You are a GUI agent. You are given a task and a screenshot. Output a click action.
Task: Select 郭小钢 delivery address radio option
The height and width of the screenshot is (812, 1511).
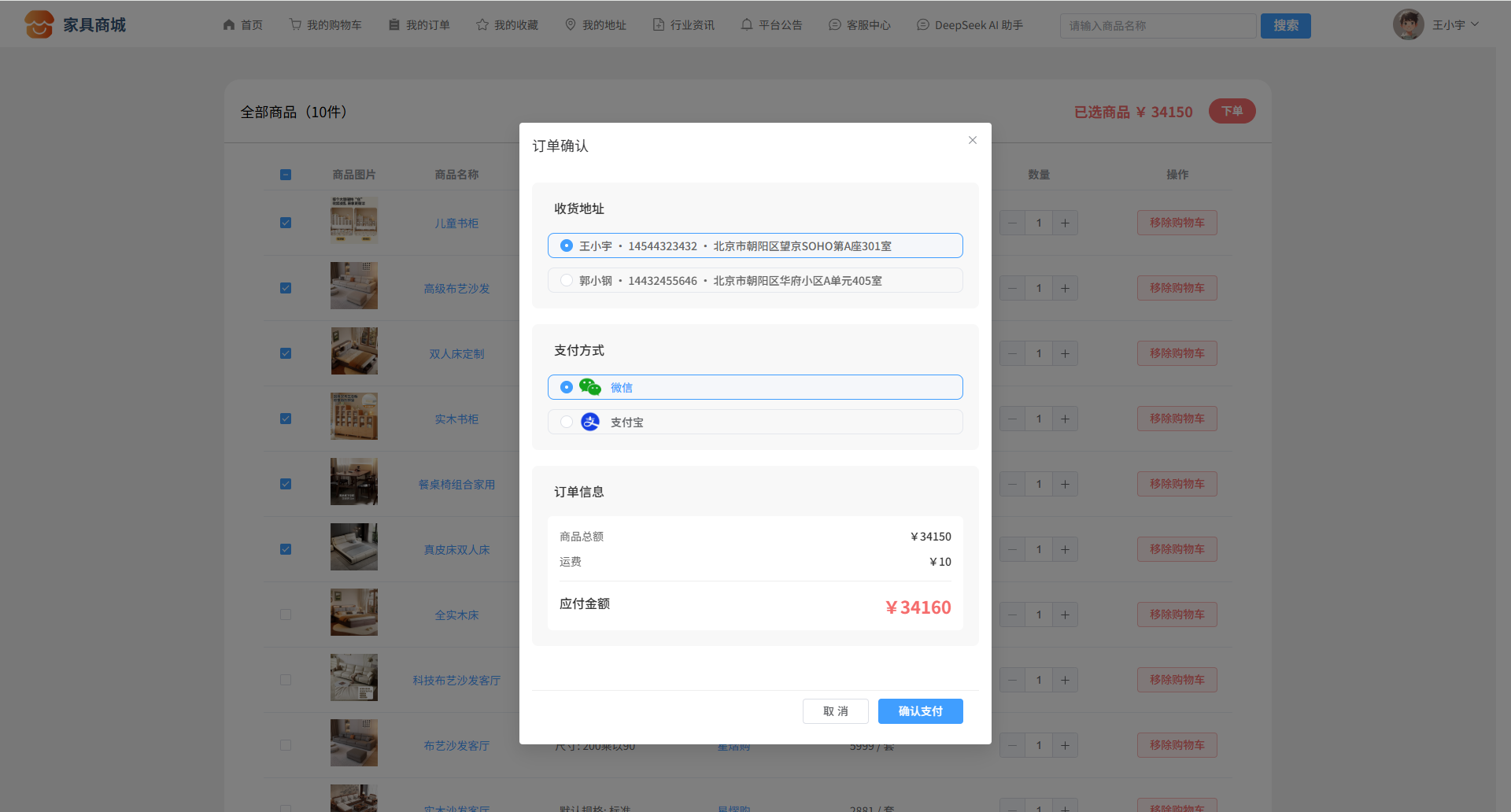567,280
